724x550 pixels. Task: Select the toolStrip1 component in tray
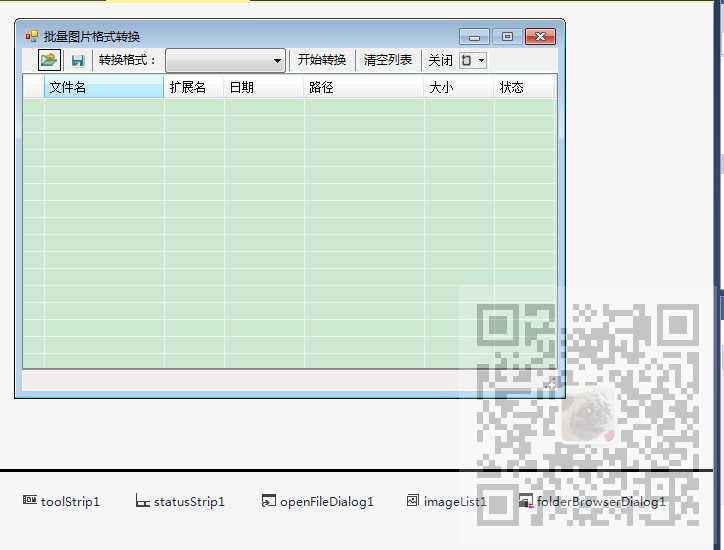61,501
